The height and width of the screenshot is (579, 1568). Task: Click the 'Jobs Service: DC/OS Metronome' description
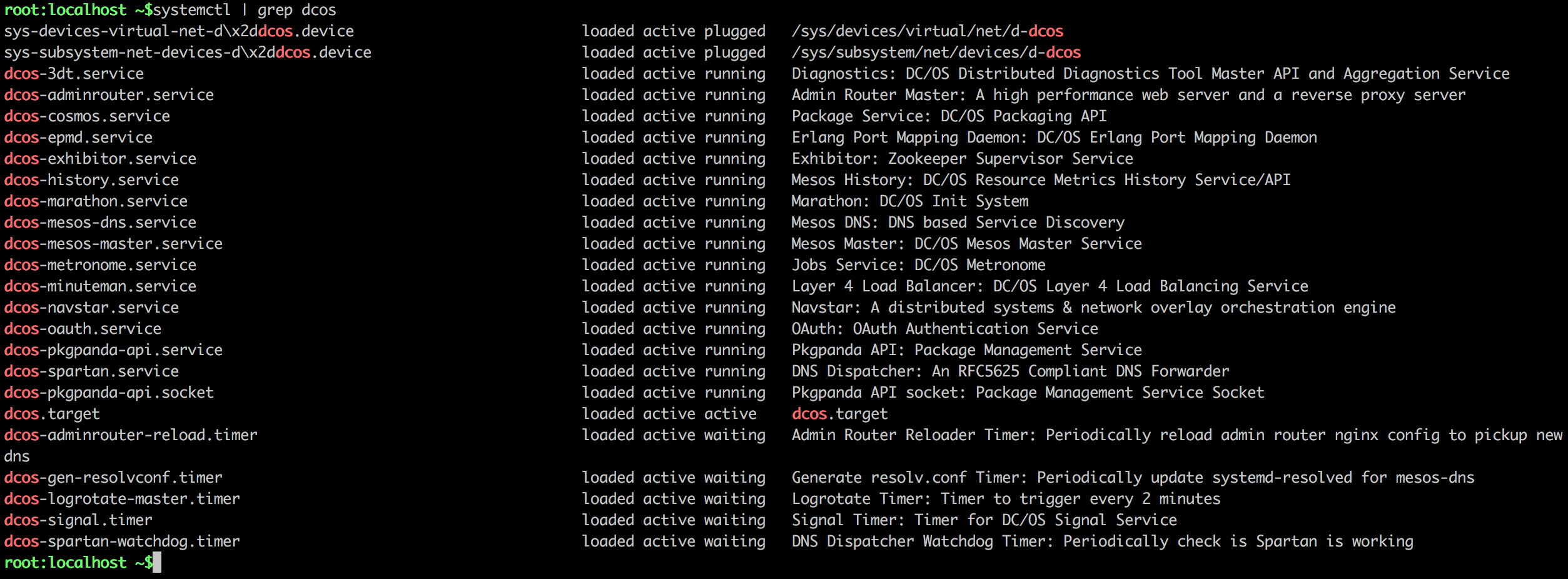point(918,265)
